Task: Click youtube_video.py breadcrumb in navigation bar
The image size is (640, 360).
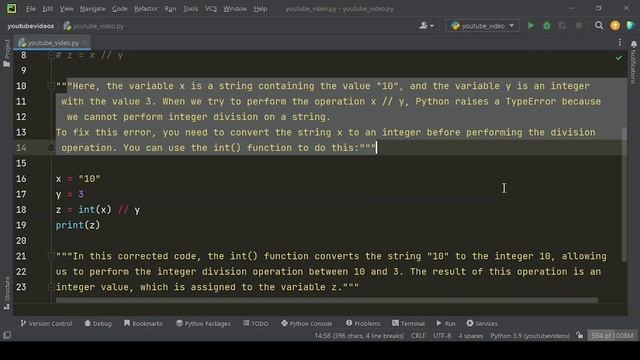Action: (x=93, y=26)
